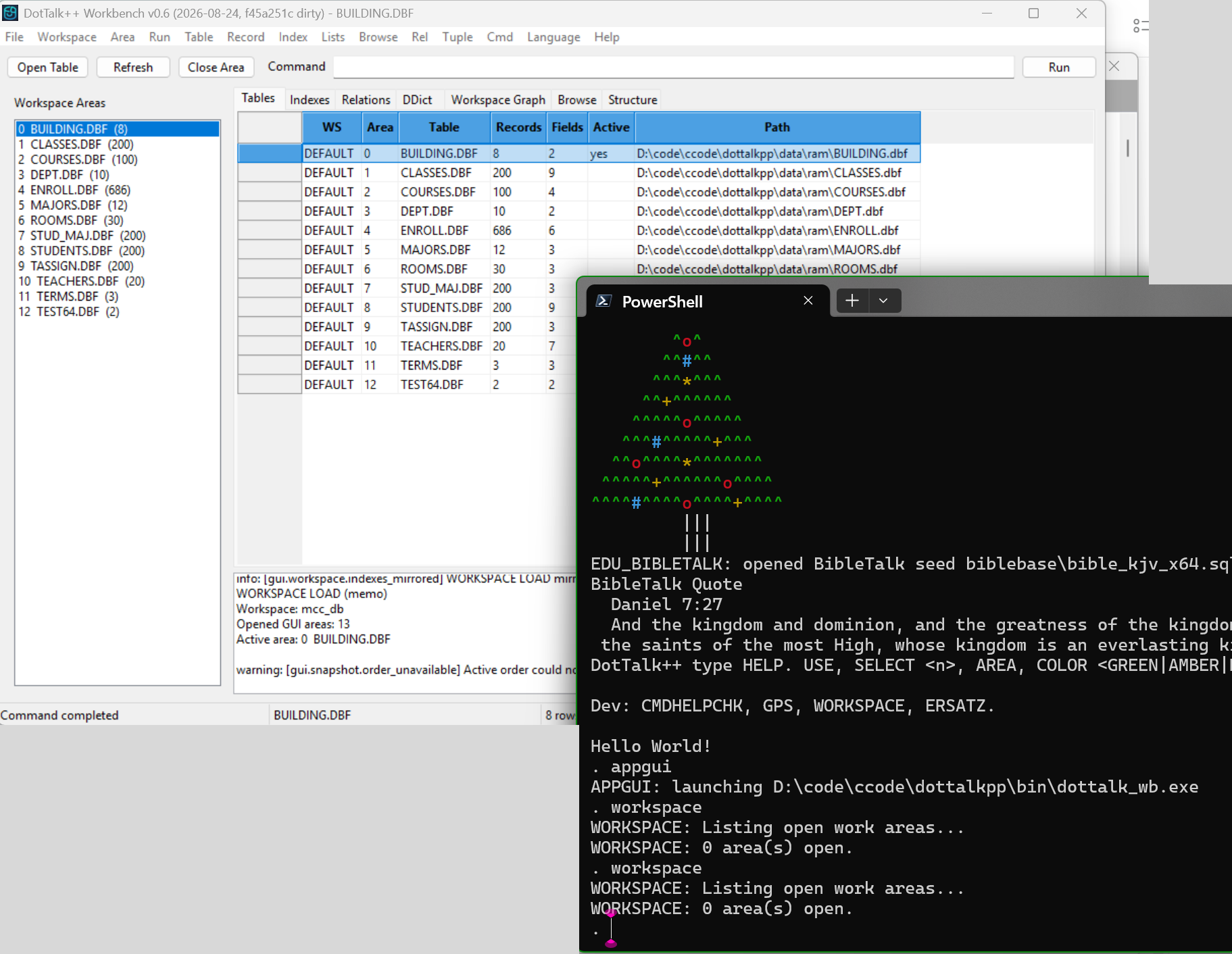Switch to the Relations tab
Image resolution: width=1232 pixels, height=954 pixels.
(366, 99)
